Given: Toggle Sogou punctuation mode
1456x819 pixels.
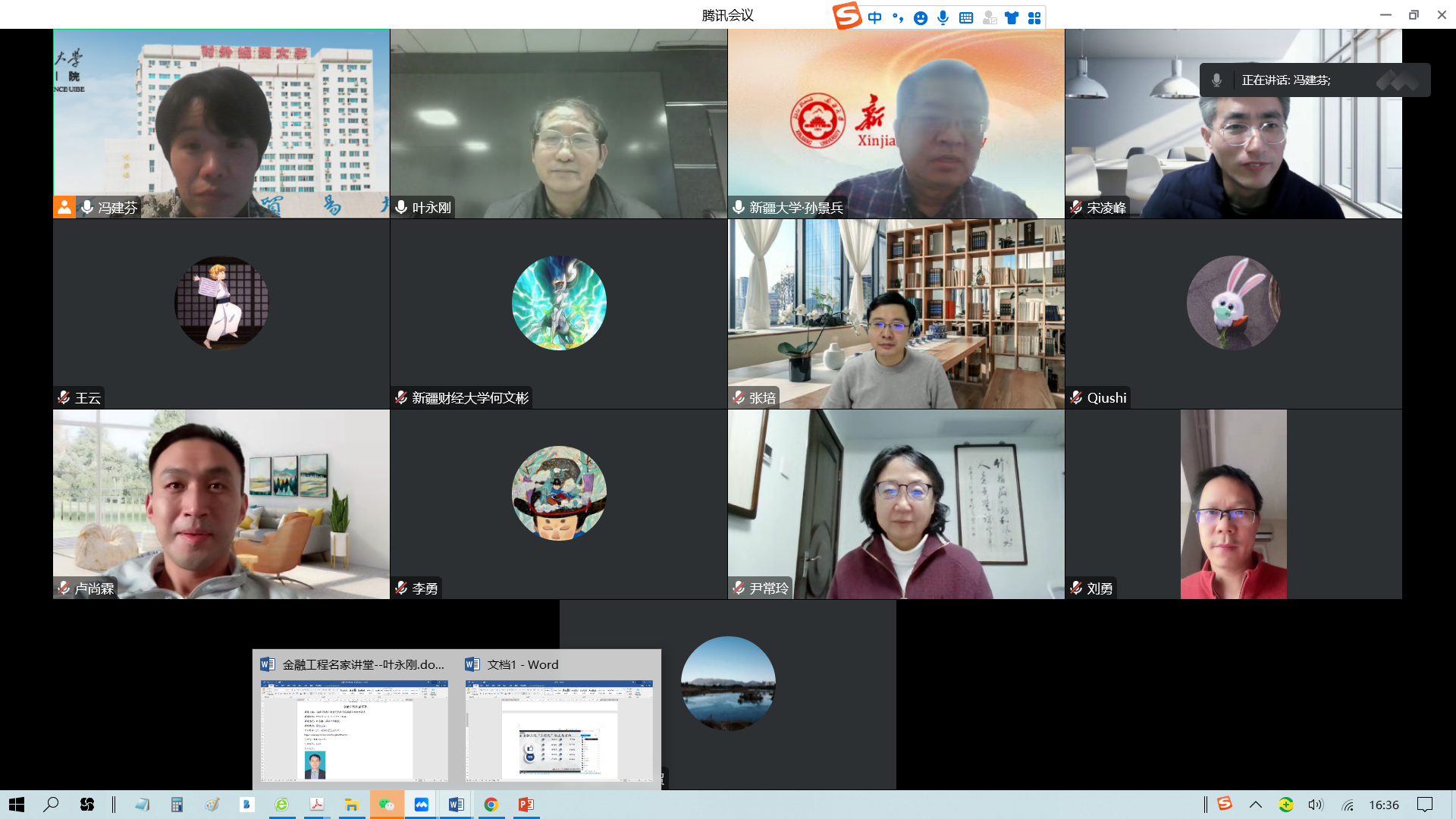Looking at the screenshot, I should pyautogui.click(x=898, y=17).
